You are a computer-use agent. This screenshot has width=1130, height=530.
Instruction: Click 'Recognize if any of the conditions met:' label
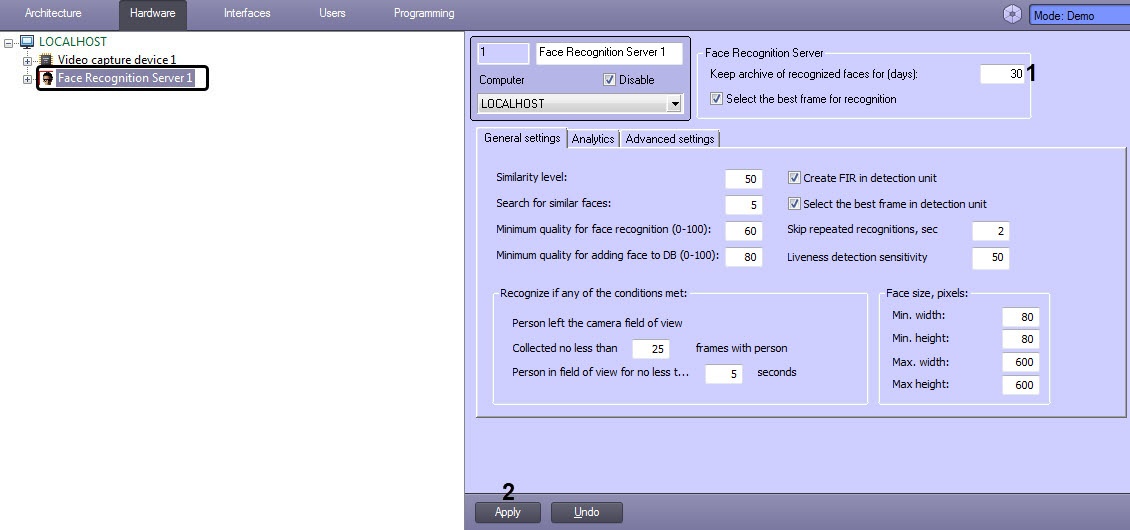pyautogui.click(x=593, y=293)
